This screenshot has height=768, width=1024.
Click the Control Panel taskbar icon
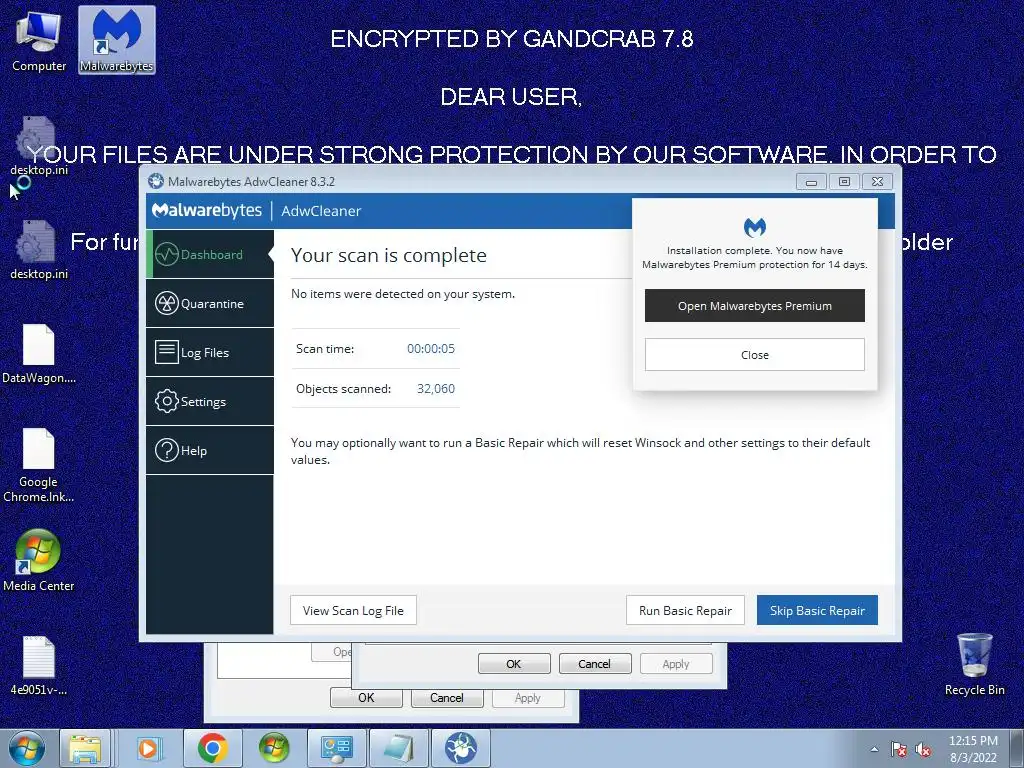coord(336,748)
